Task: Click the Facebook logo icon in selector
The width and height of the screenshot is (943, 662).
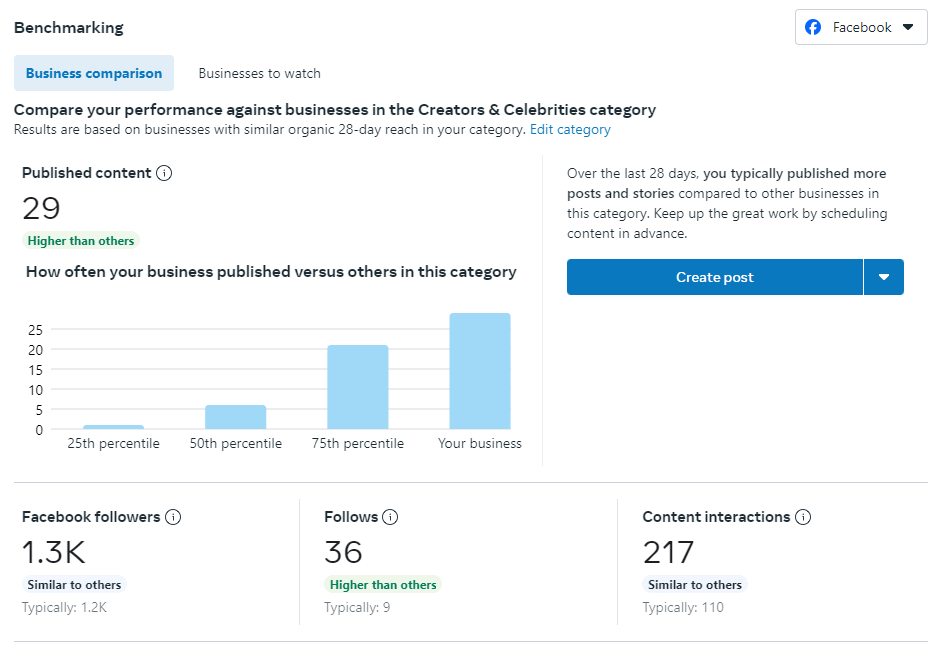Action: tap(813, 27)
